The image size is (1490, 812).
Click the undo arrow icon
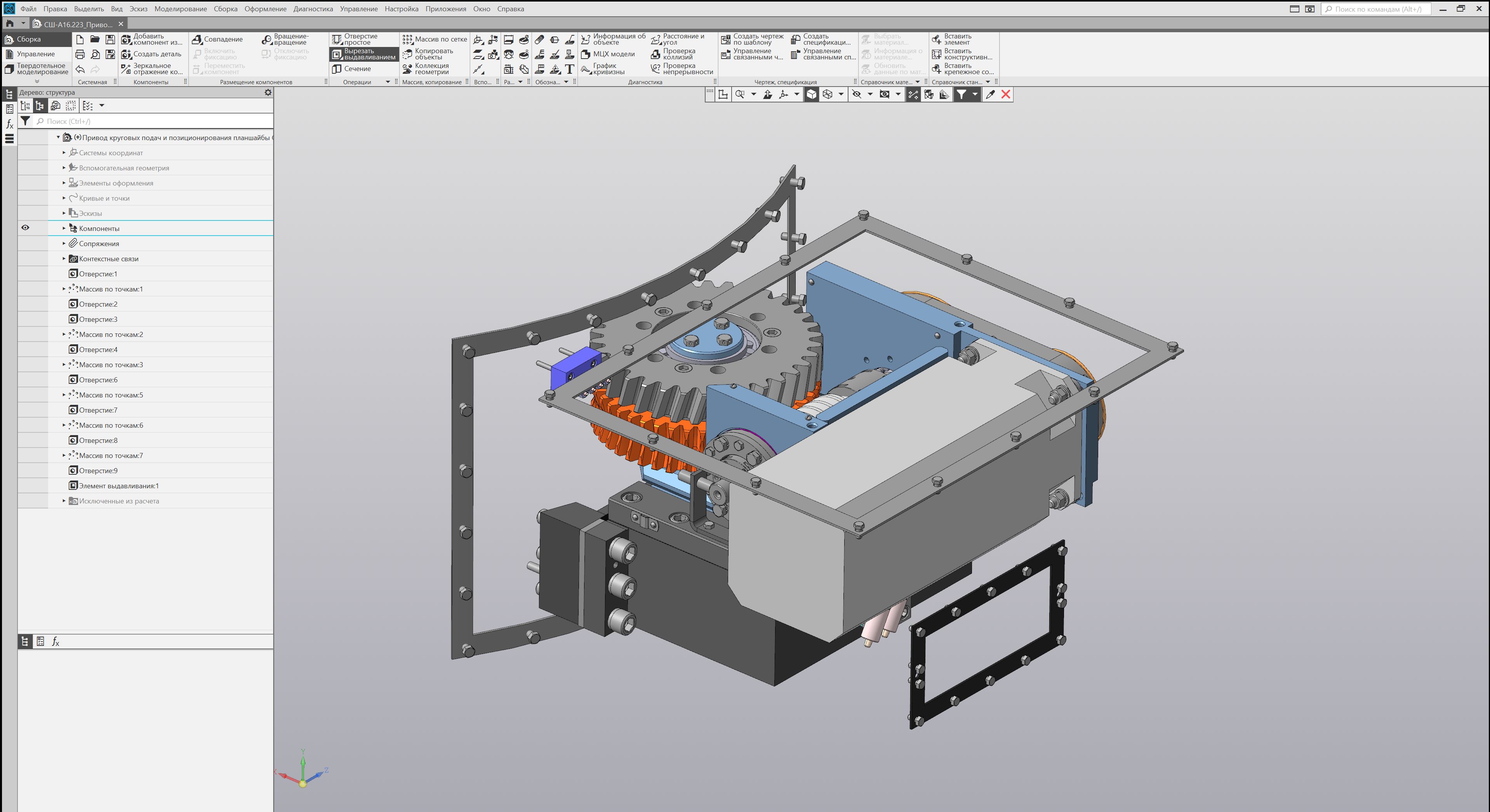pos(80,69)
